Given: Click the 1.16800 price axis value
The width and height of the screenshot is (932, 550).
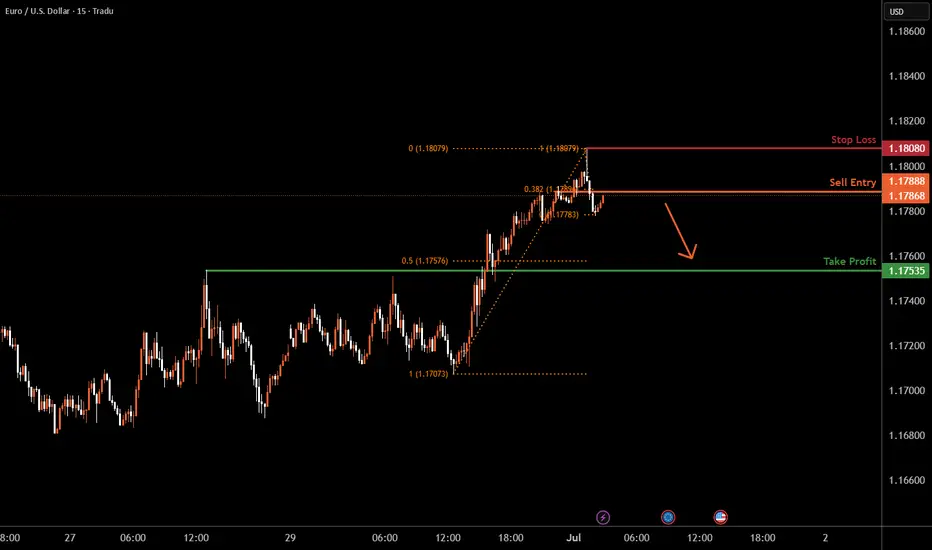Looking at the screenshot, I should [906, 436].
